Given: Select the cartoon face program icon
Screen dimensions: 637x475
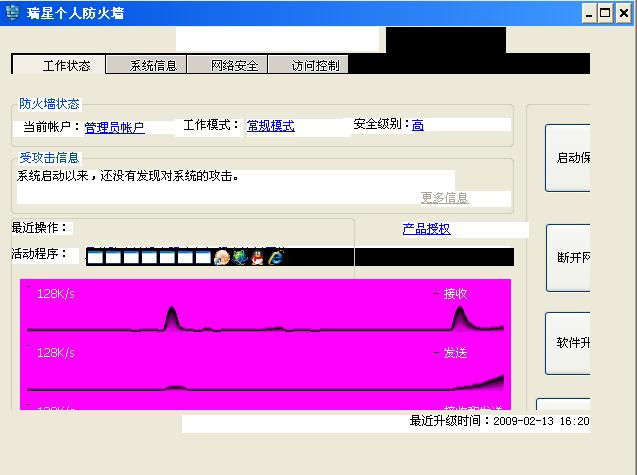Looking at the screenshot, I should click(x=222, y=257).
